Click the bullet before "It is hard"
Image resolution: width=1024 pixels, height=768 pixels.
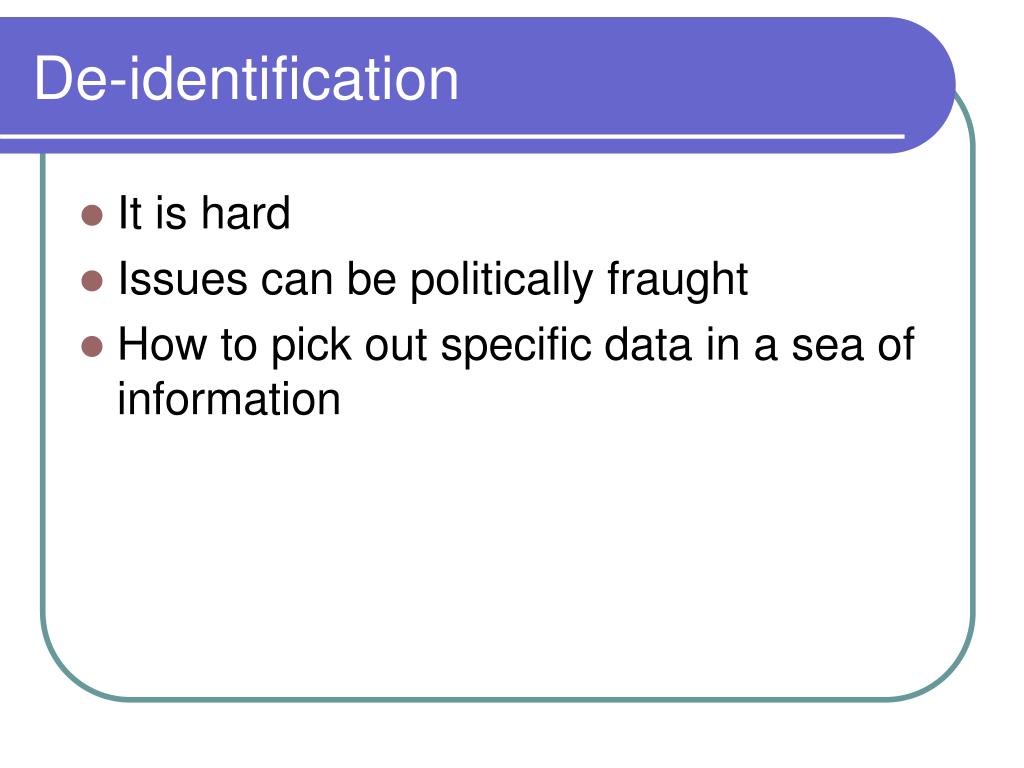(x=92, y=215)
